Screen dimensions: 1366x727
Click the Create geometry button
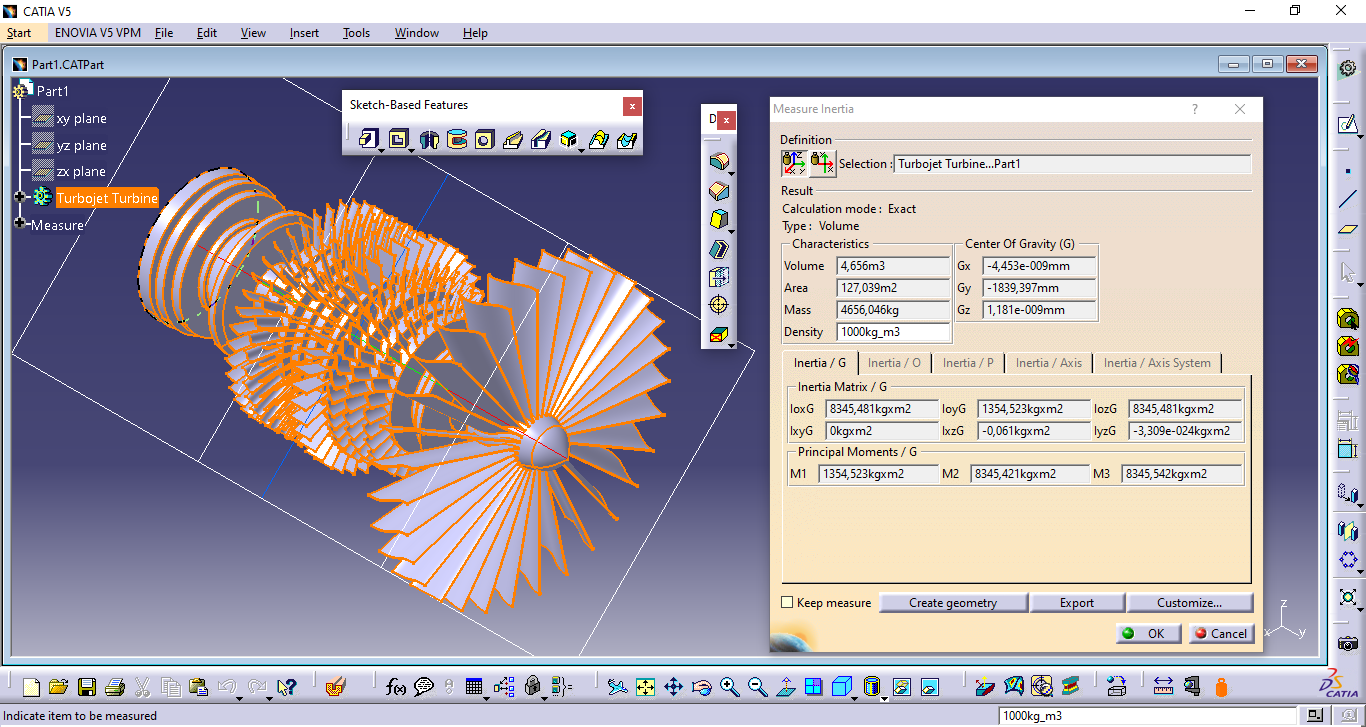pyautogui.click(x=953, y=603)
